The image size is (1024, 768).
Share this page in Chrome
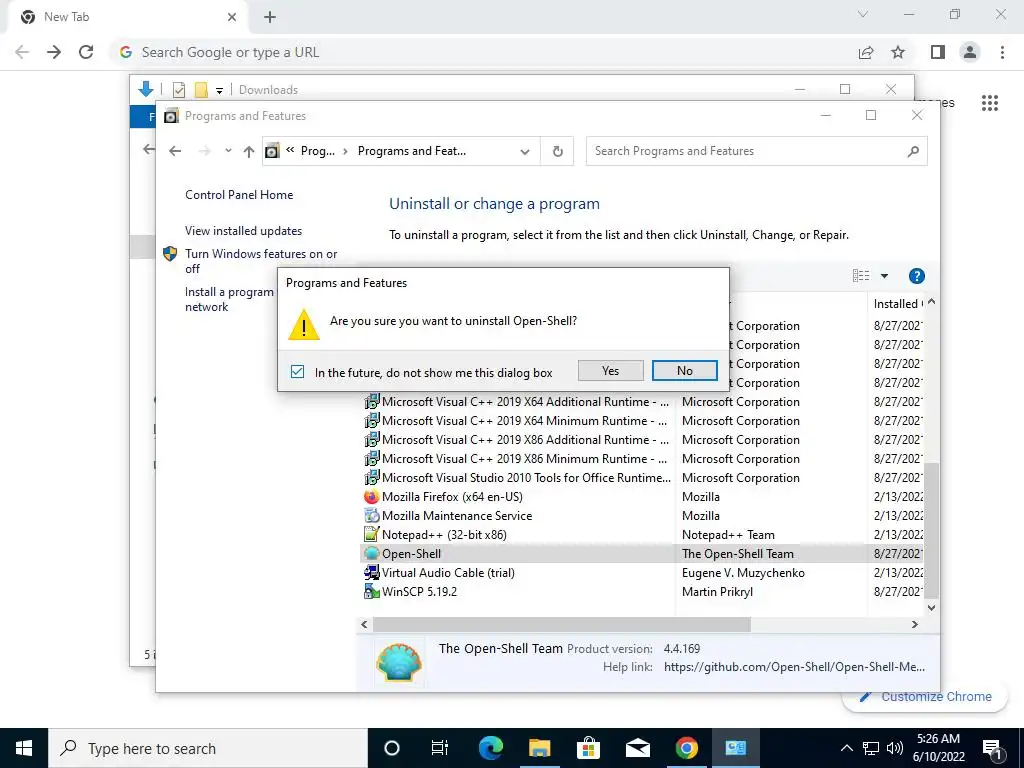point(866,52)
